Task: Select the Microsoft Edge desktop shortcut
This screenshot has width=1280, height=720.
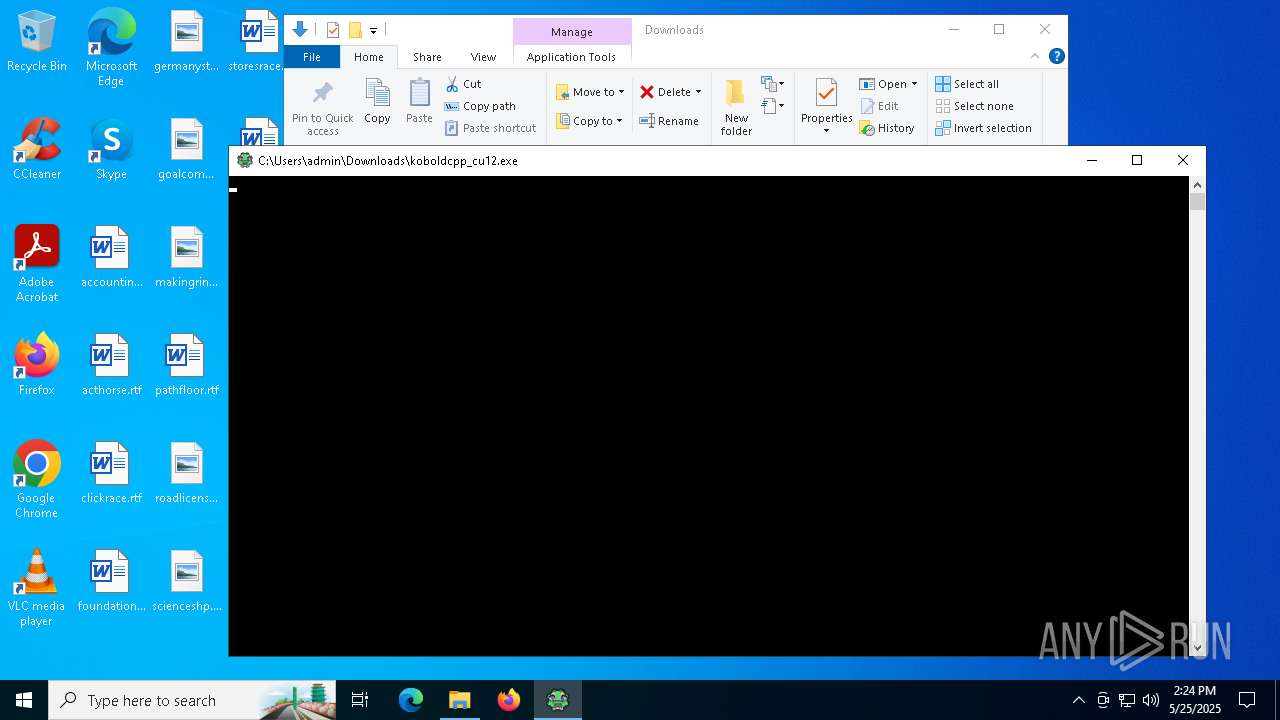Action: click(111, 48)
